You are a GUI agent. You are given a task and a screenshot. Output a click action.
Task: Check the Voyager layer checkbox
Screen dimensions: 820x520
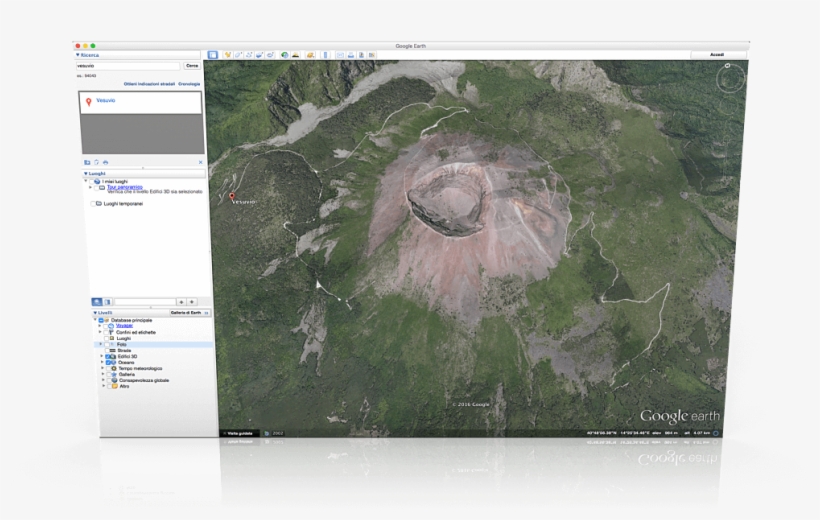point(105,326)
